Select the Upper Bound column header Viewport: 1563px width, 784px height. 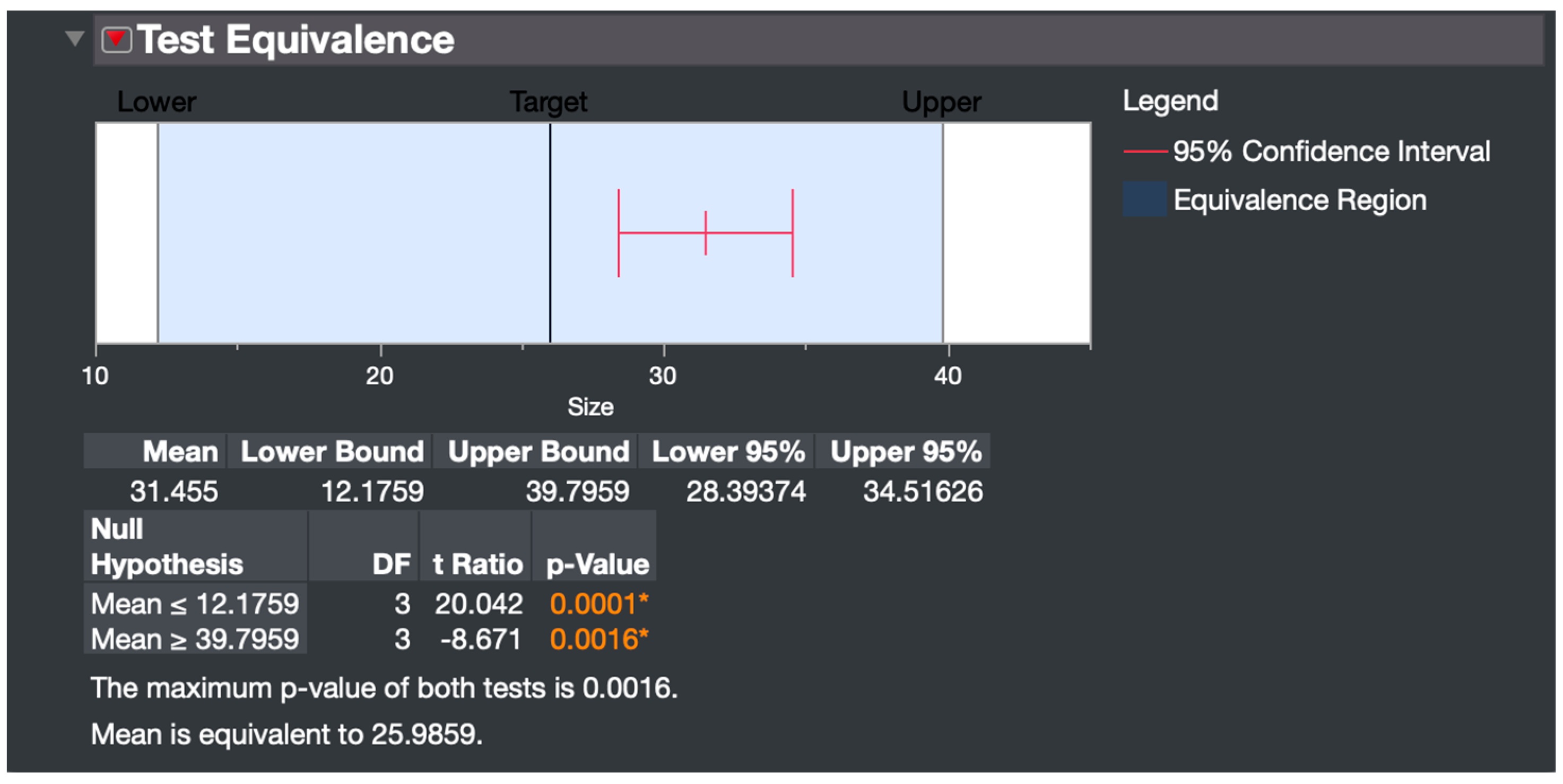pos(537,451)
